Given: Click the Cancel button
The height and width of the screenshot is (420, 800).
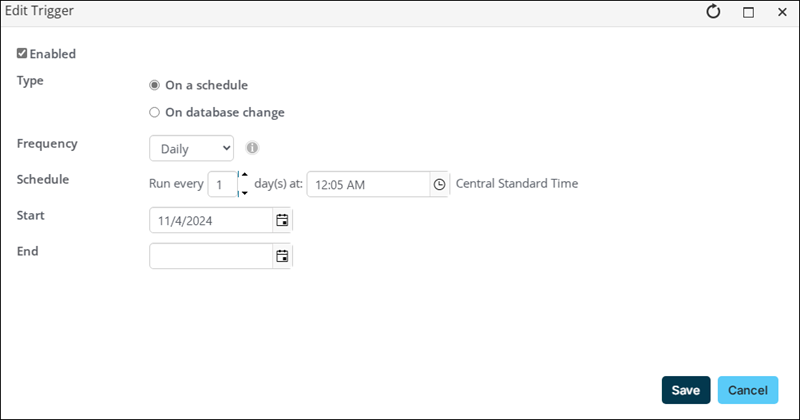Looking at the screenshot, I should 747,390.
